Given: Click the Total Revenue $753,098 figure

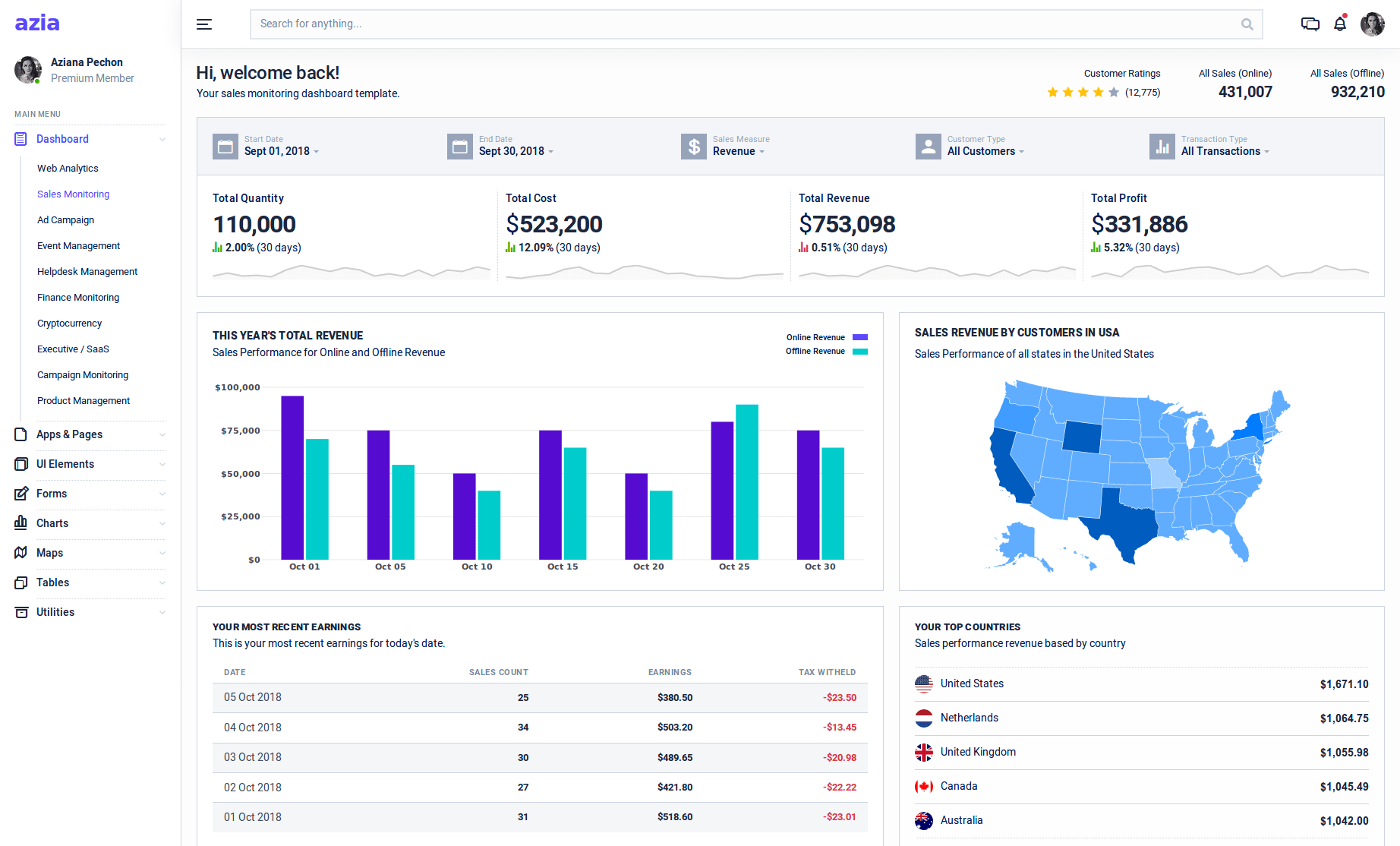Looking at the screenshot, I should [x=847, y=224].
